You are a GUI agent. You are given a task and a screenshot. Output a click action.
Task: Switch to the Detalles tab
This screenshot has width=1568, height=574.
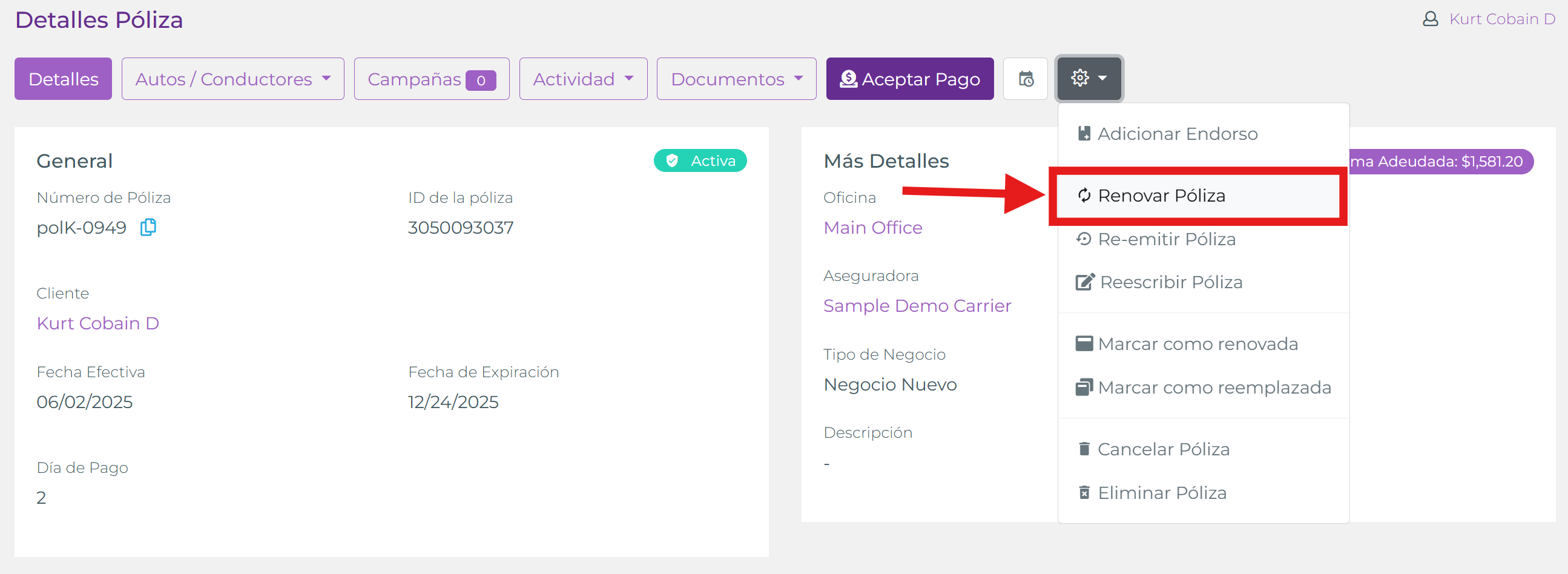[64, 79]
